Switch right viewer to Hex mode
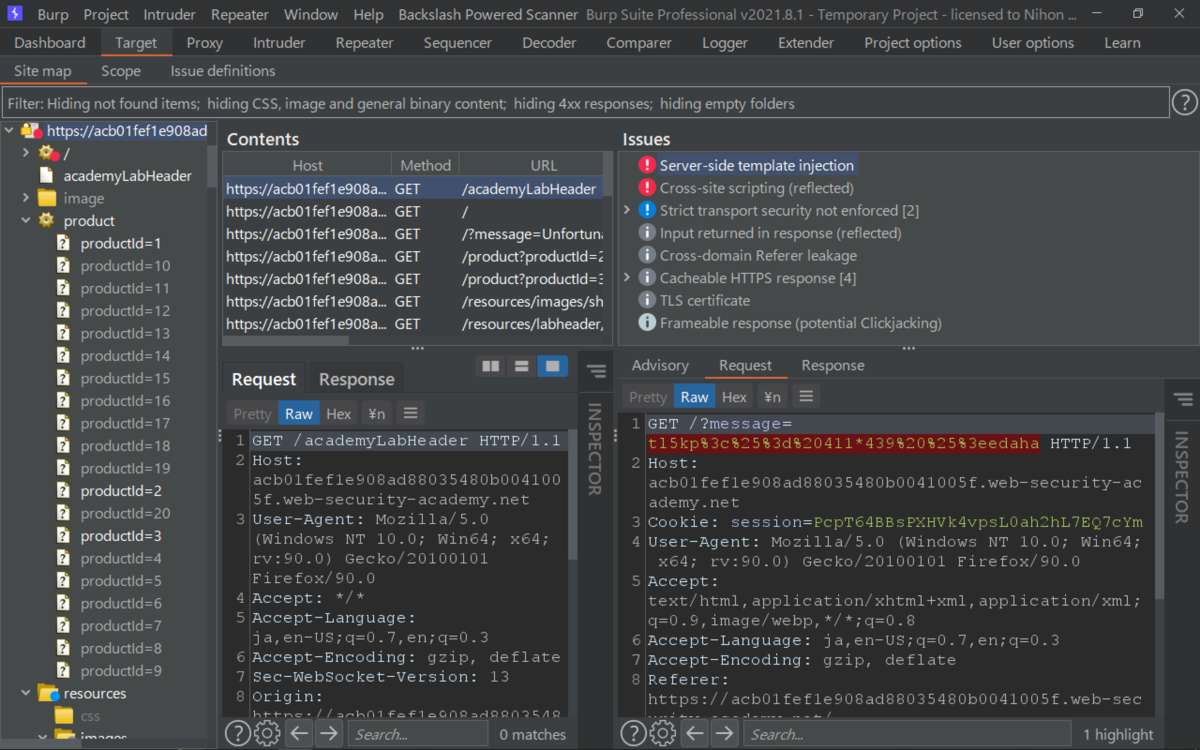 [x=735, y=396]
